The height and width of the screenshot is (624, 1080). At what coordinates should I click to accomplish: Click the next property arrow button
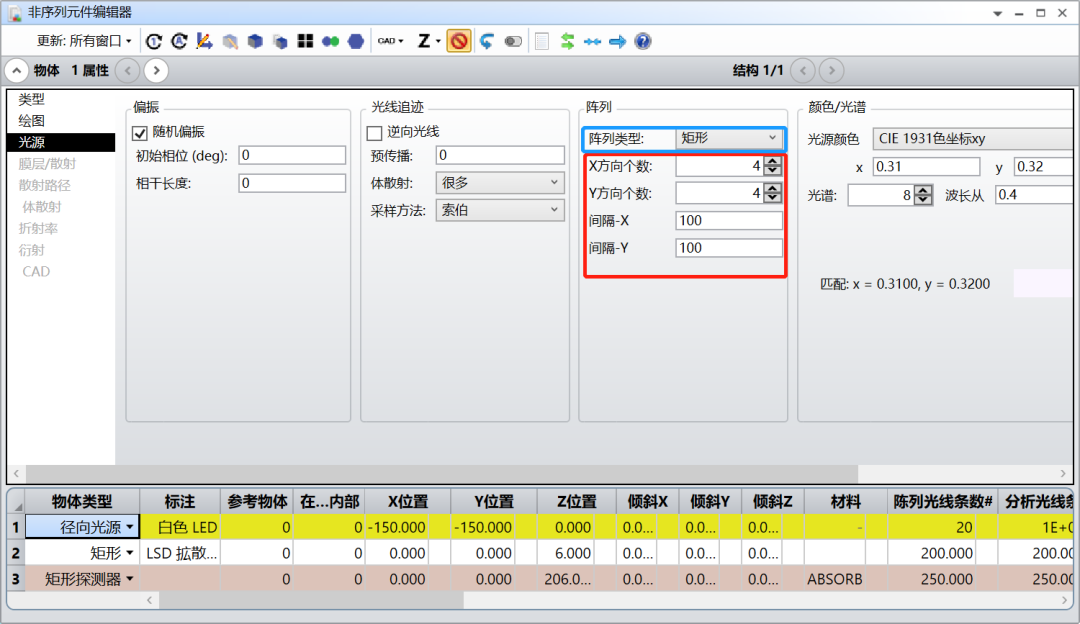156,71
